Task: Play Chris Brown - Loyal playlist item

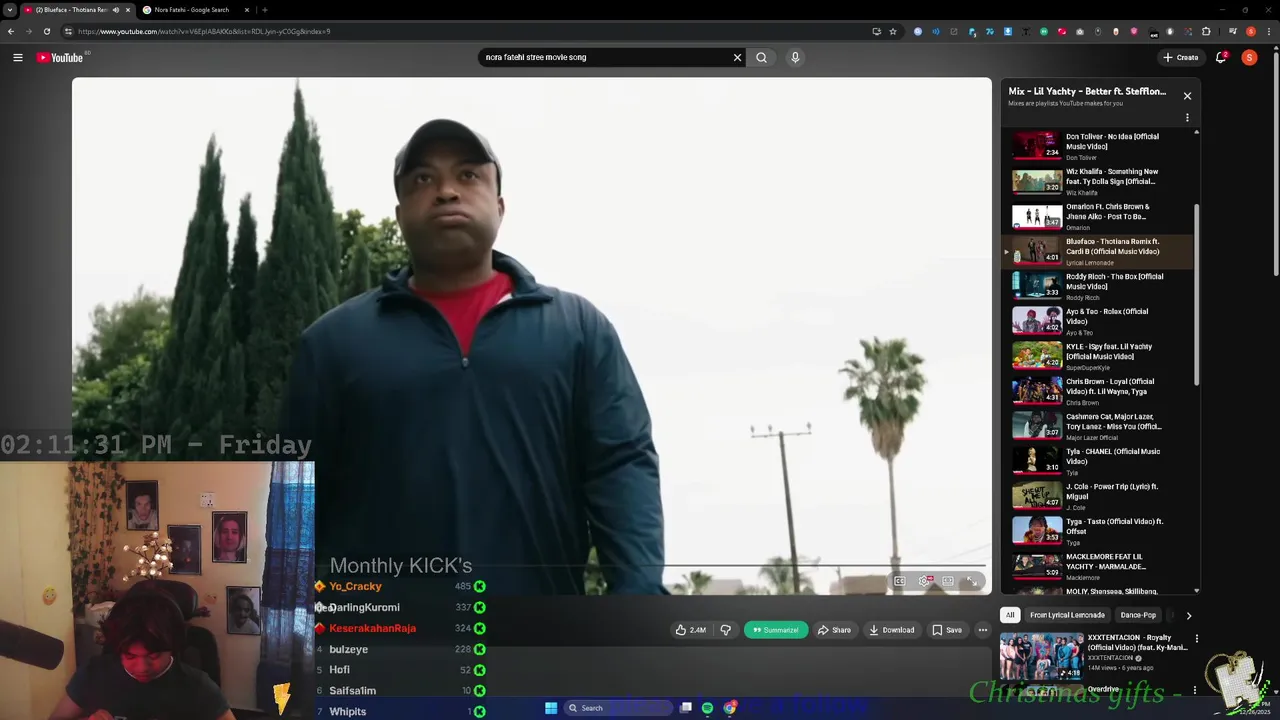Action: 1098,391
